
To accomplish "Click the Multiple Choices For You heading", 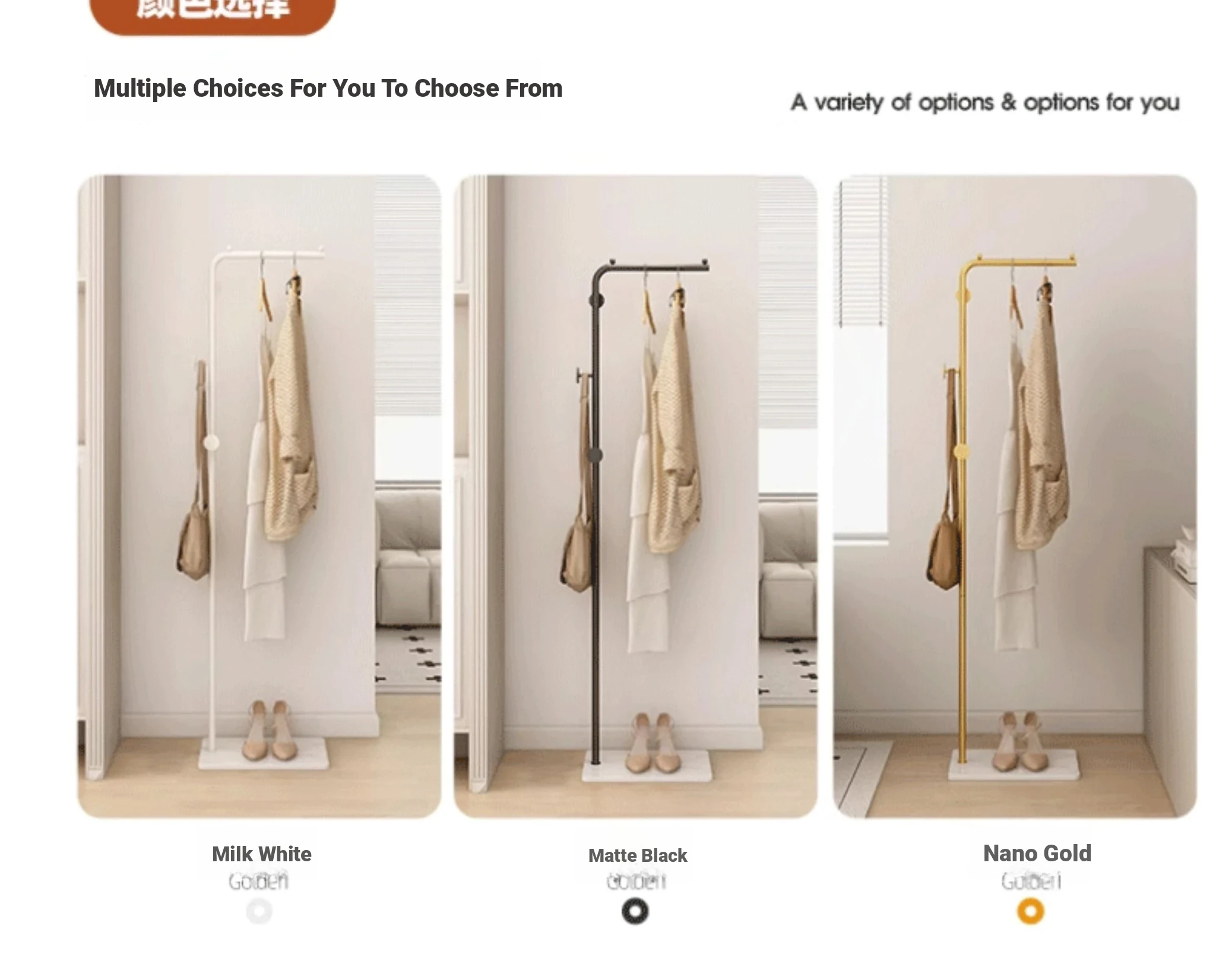I will click(328, 88).
